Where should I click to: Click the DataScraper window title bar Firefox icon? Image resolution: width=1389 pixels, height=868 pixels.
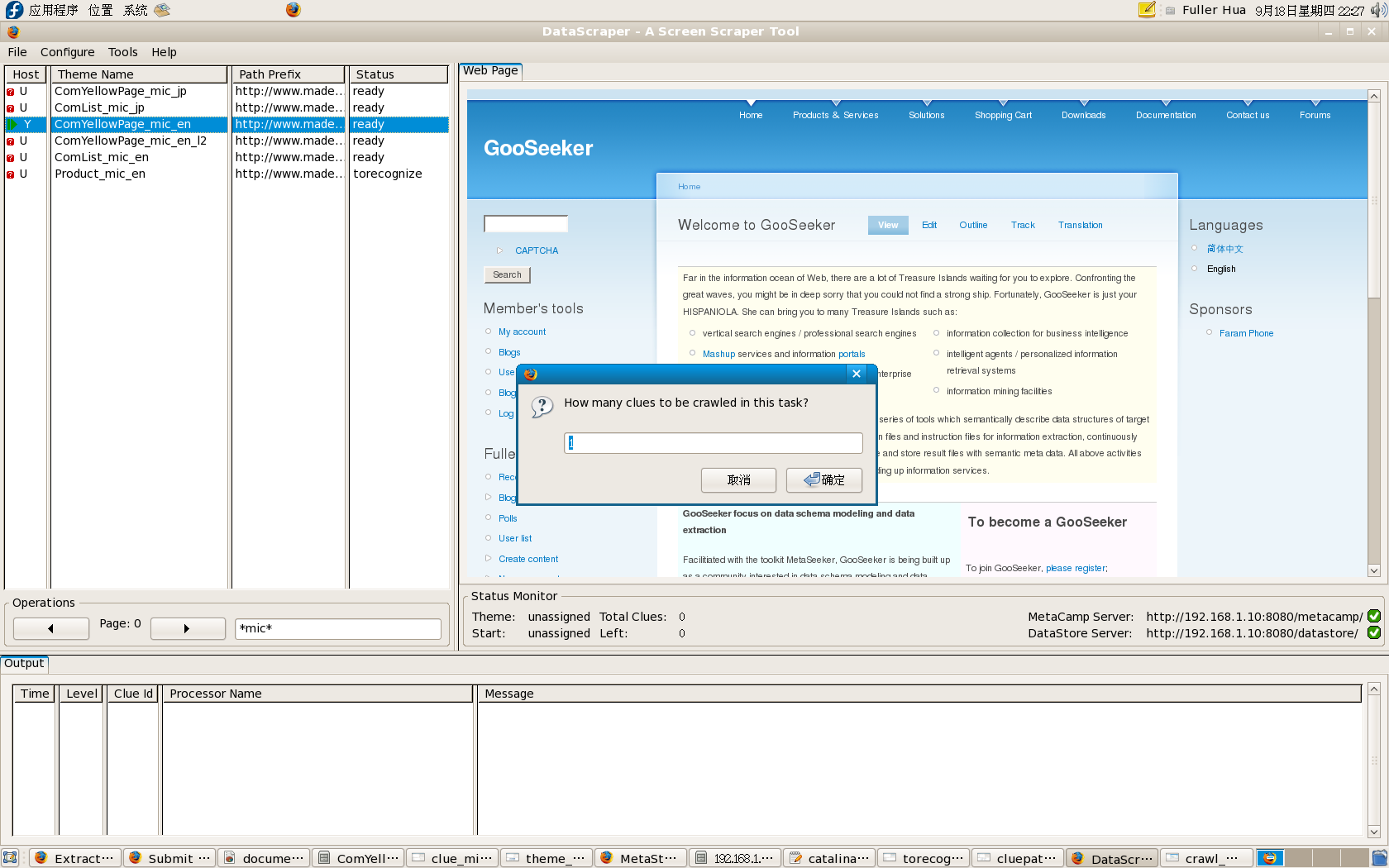[x=13, y=32]
